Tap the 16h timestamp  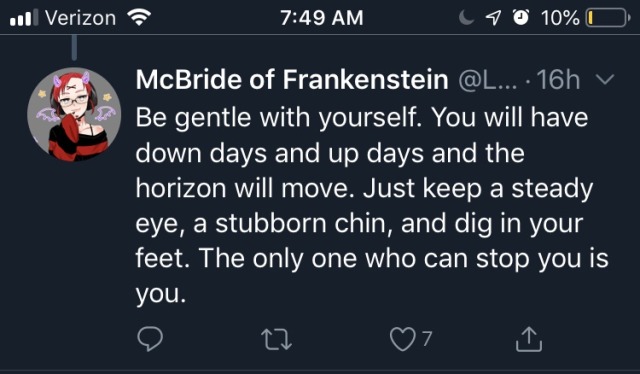558,79
